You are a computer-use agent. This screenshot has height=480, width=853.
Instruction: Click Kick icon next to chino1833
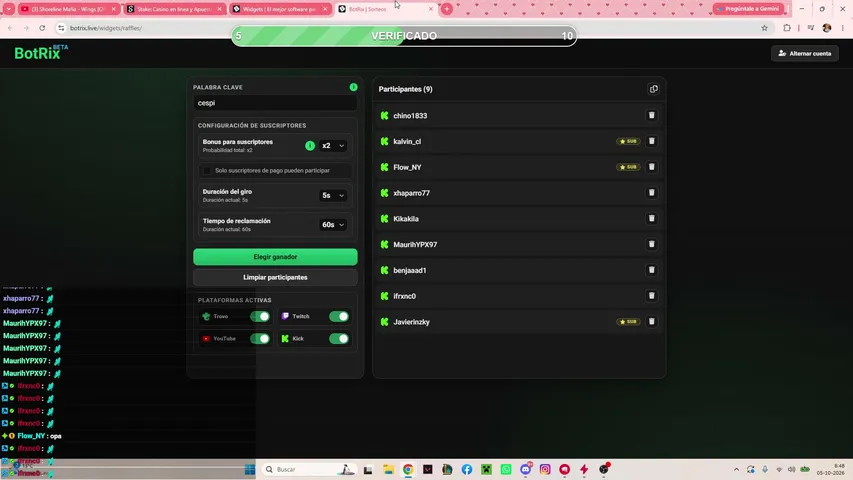click(385, 115)
